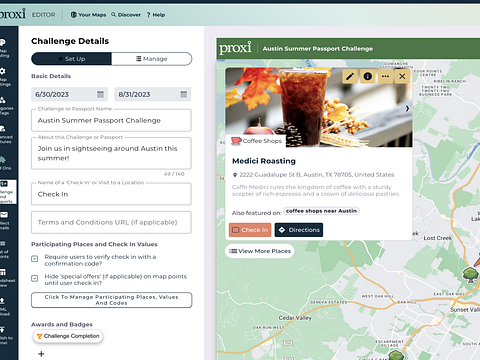
Task: Click EDITOR label in header
Action: point(44,15)
